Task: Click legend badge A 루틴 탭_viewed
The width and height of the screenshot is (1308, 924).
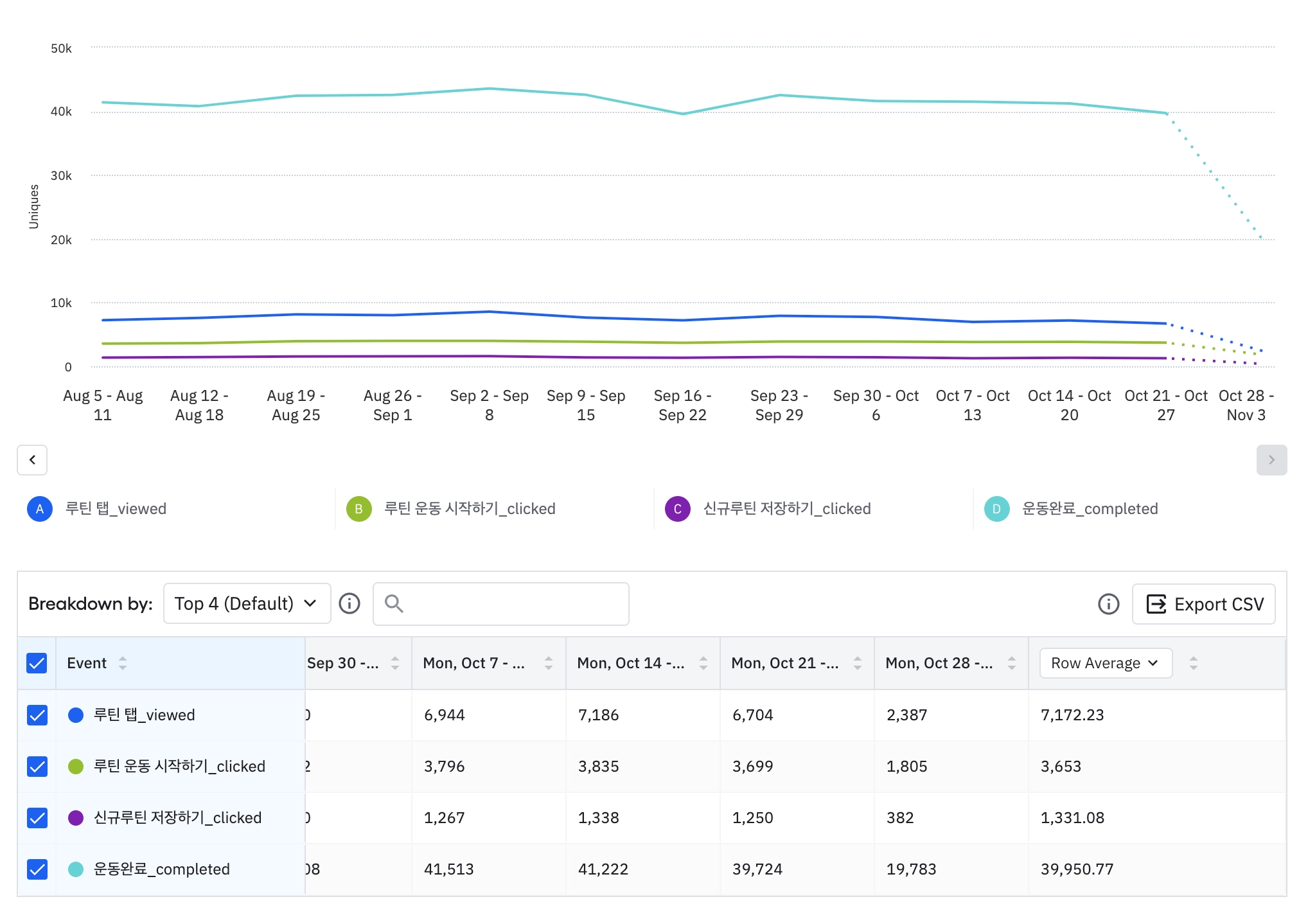Action: [40, 509]
